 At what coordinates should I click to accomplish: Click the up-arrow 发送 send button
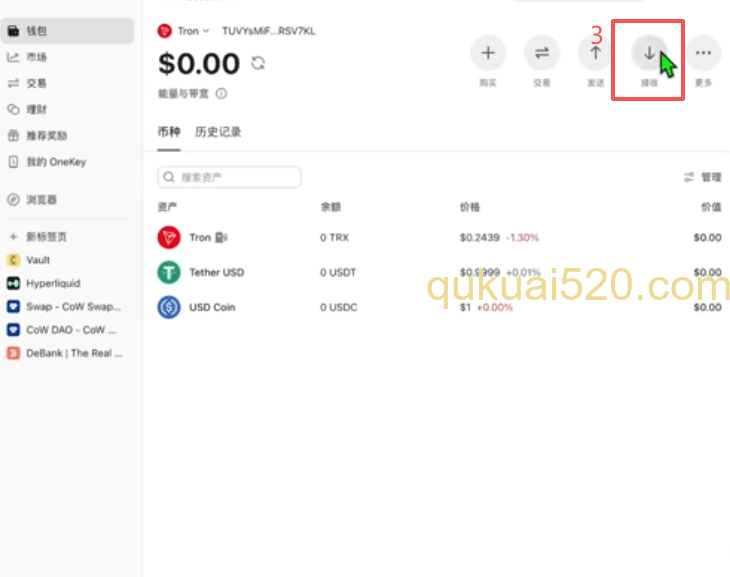pyautogui.click(x=595, y=53)
